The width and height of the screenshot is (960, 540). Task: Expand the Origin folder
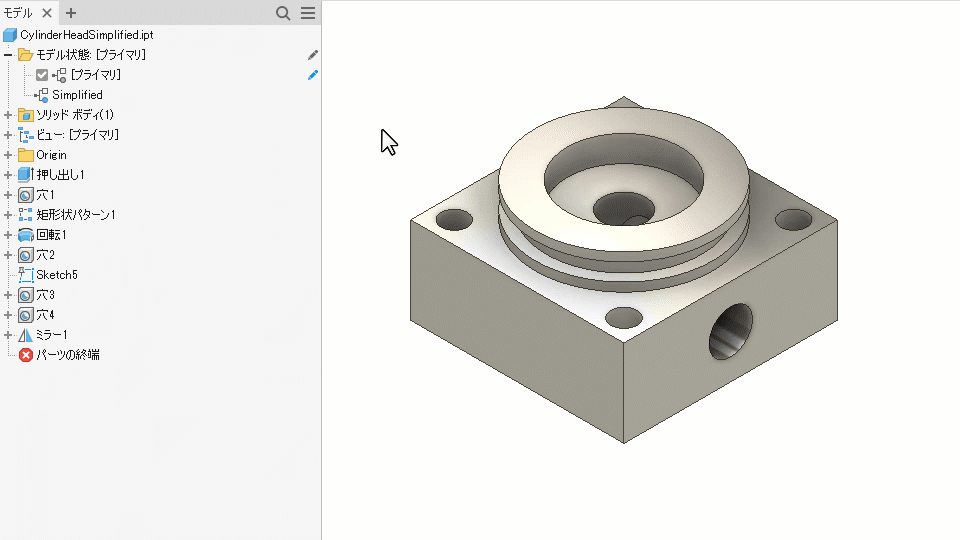click(x=8, y=155)
